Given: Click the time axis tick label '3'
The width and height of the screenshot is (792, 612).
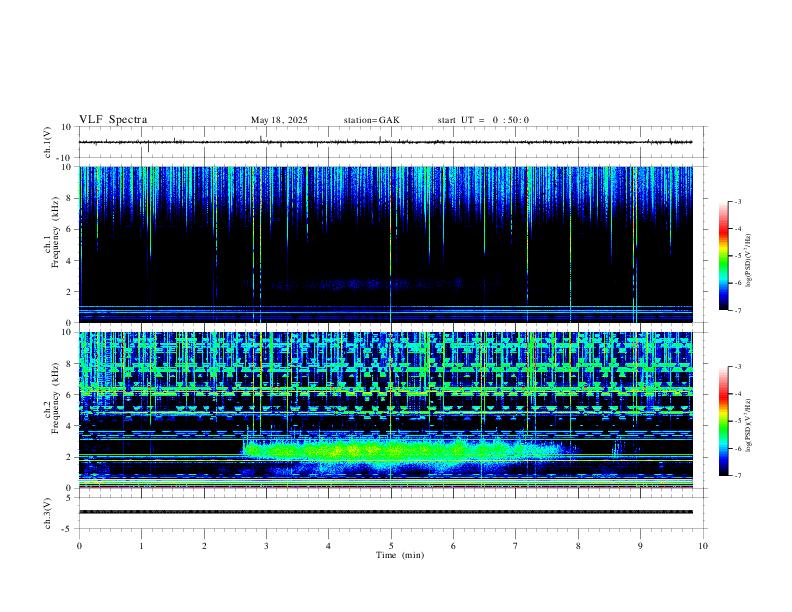Looking at the screenshot, I should pos(266,546).
